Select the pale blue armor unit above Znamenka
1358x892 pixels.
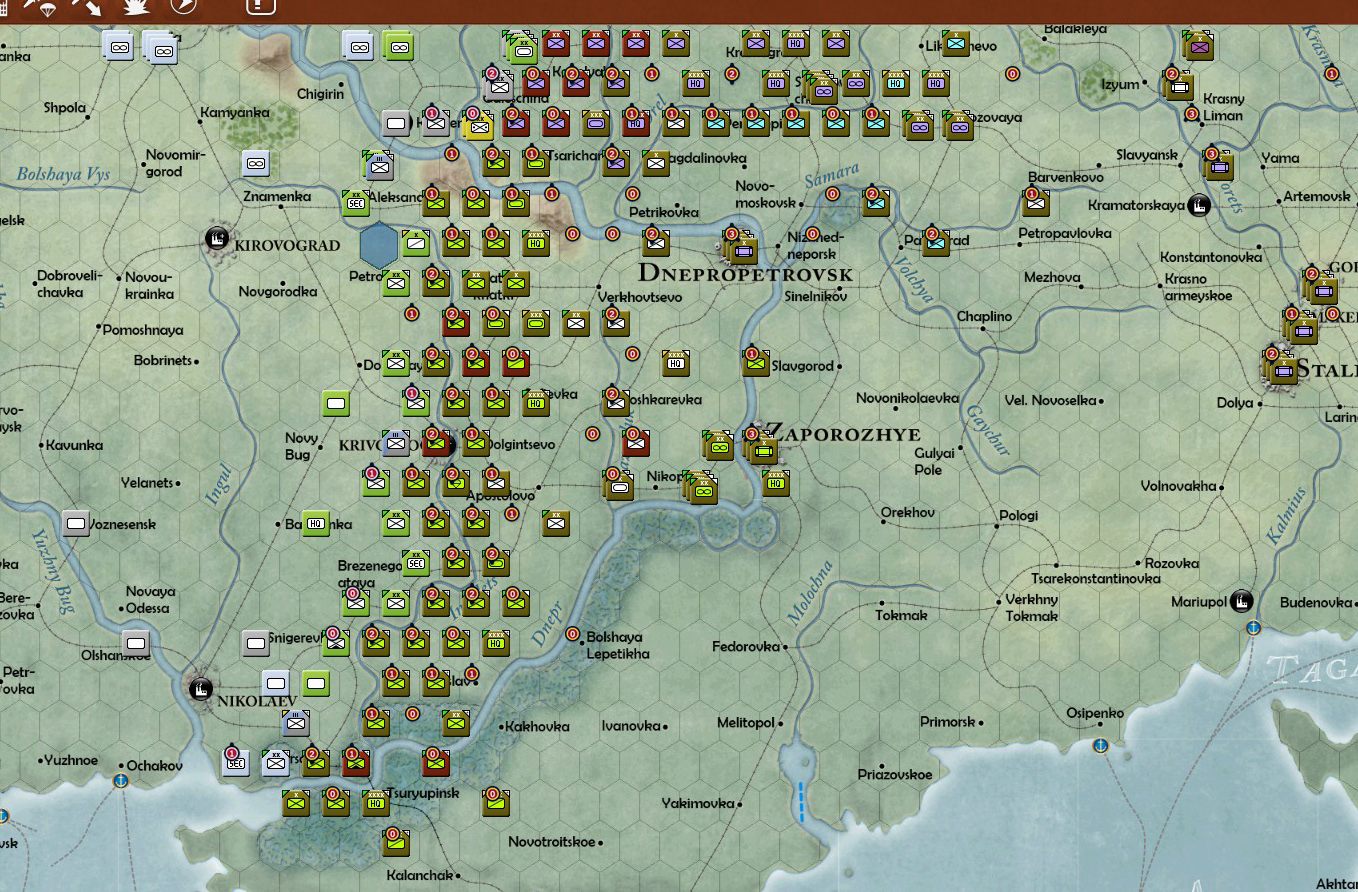click(256, 163)
